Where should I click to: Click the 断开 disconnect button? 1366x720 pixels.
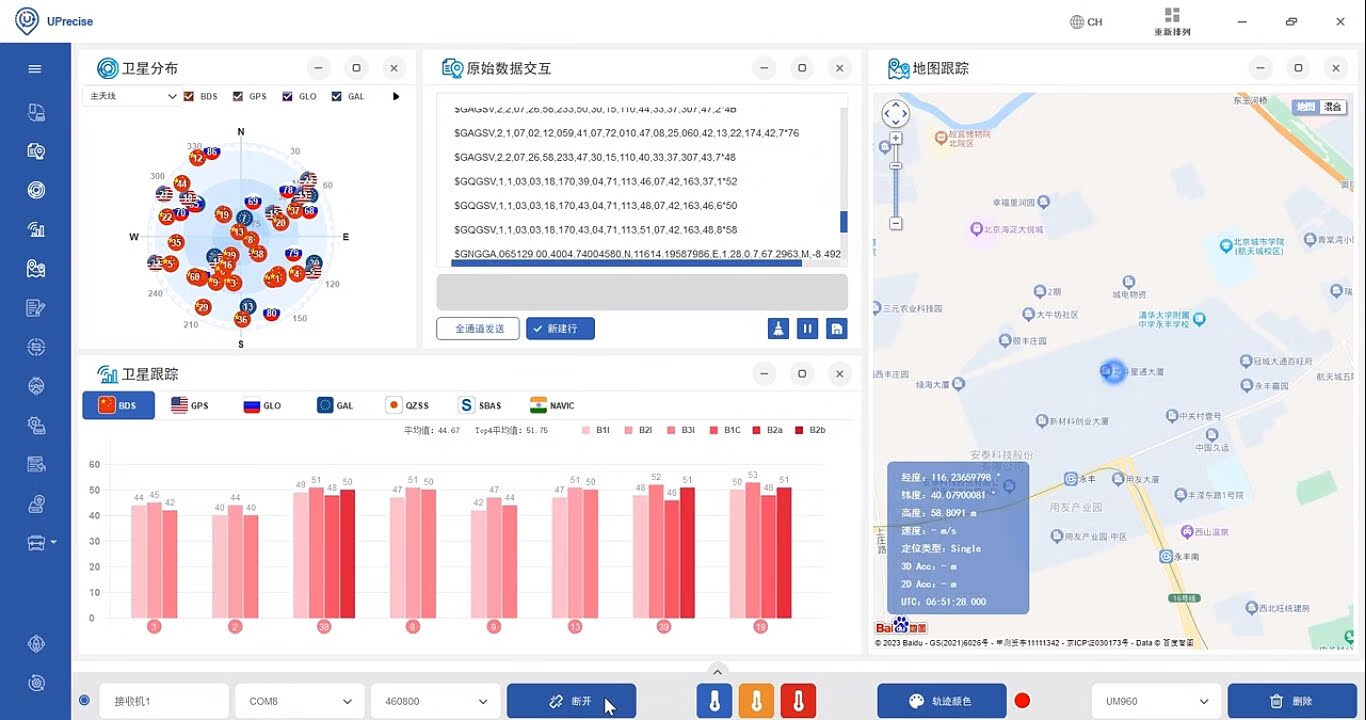[x=571, y=701]
